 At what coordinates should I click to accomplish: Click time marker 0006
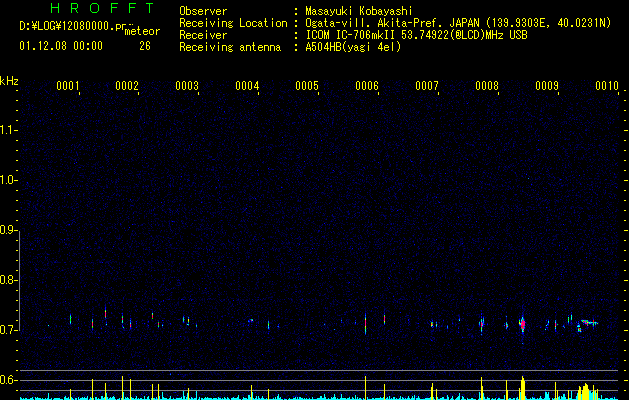367,86
